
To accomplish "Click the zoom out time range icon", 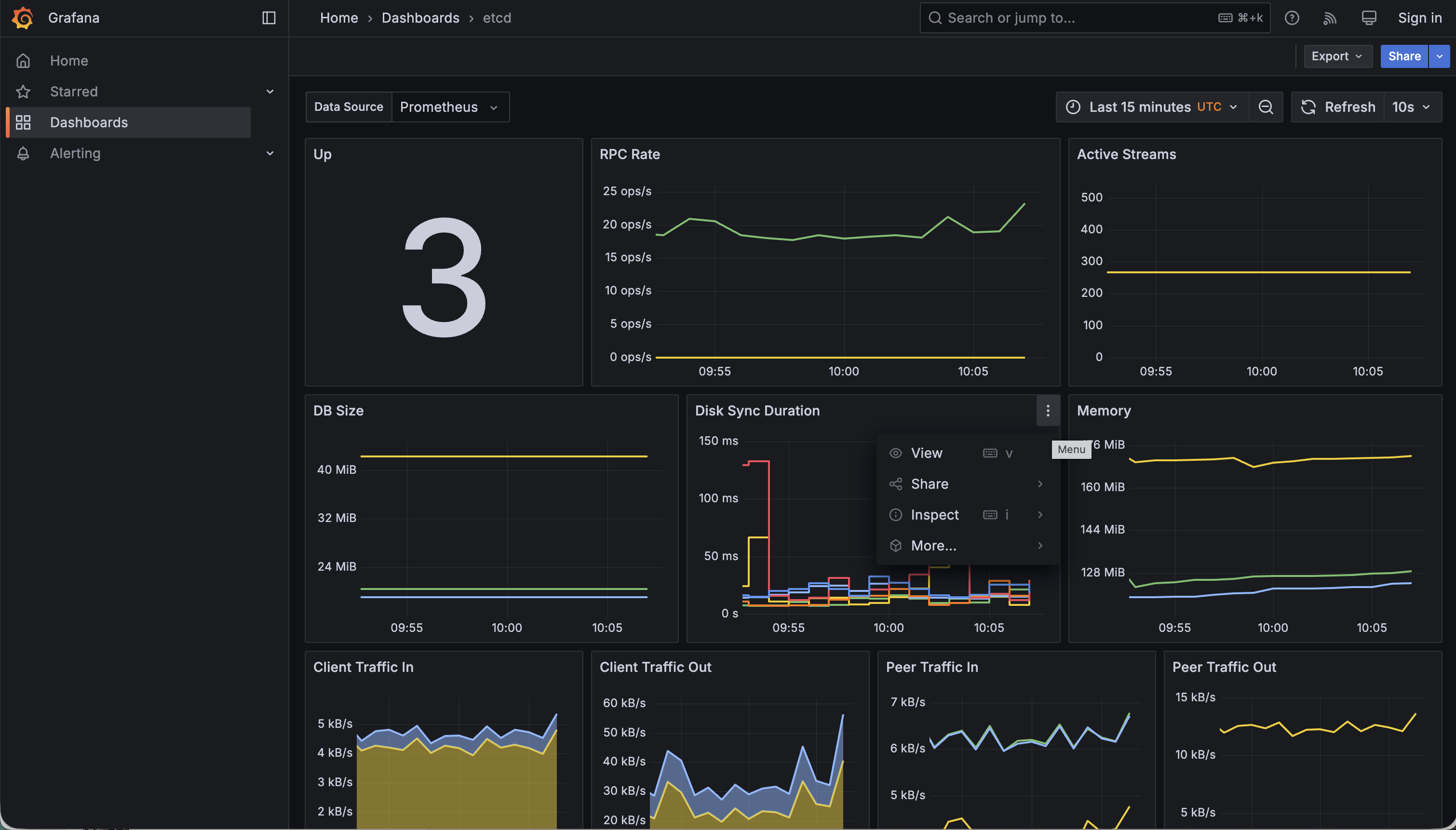I will pos(1266,107).
